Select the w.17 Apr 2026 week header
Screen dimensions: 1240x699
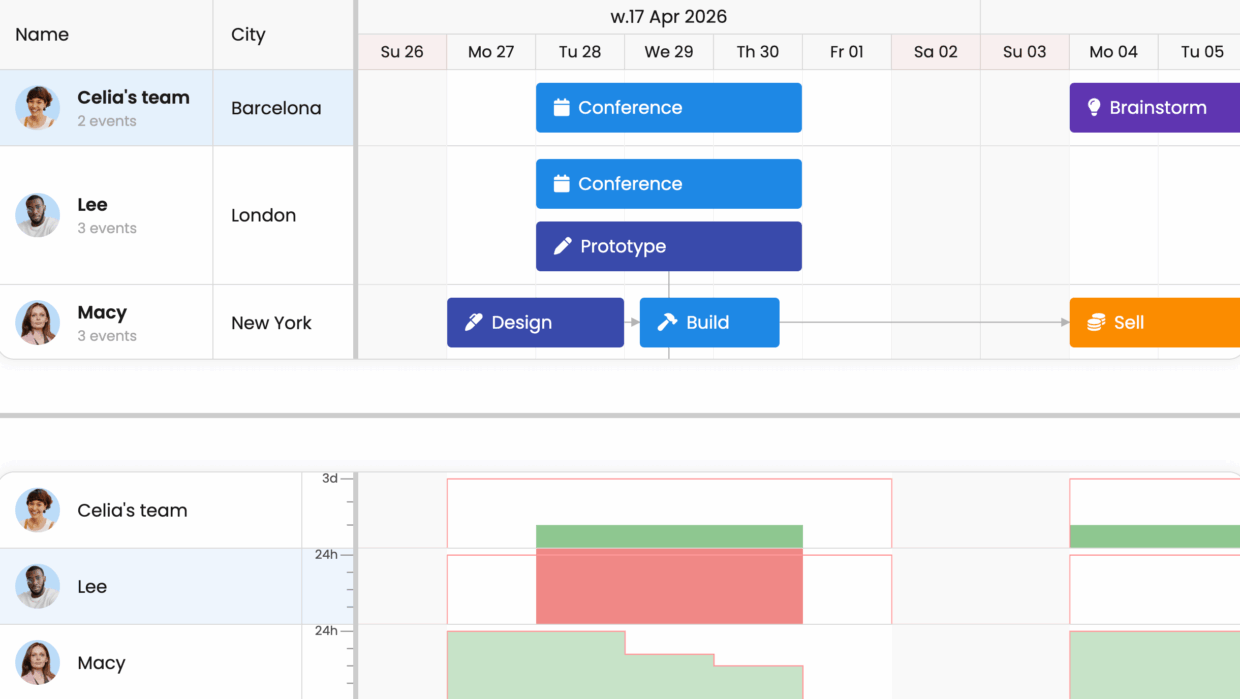(668, 17)
